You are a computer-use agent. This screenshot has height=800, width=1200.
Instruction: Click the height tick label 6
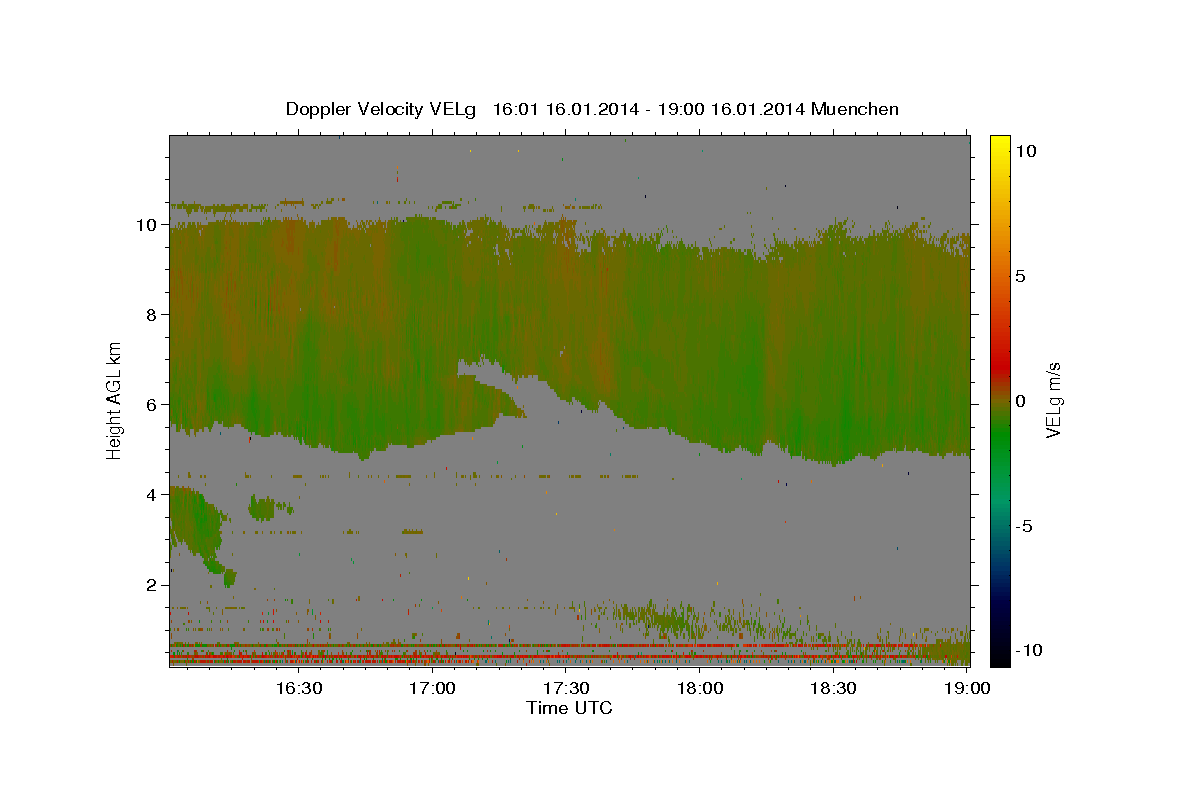154,405
